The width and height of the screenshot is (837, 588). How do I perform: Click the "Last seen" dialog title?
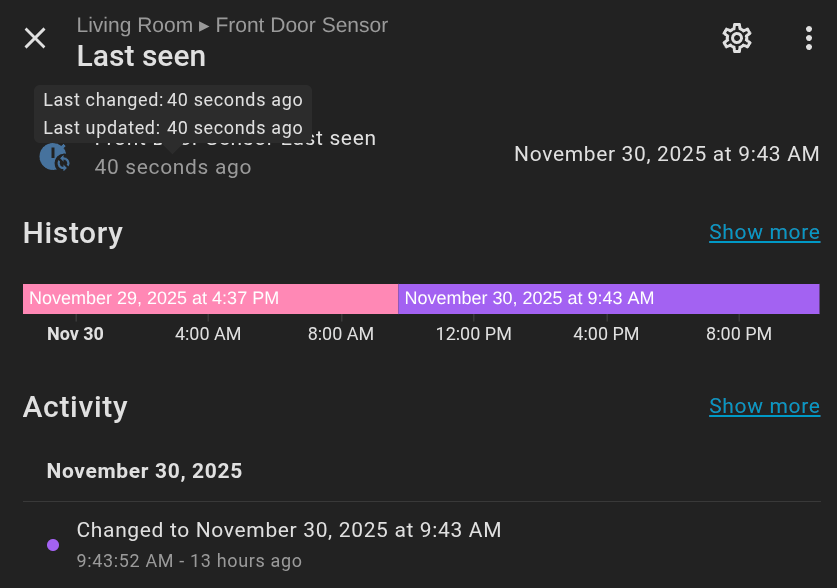pyautogui.click(x=141, y=57)
